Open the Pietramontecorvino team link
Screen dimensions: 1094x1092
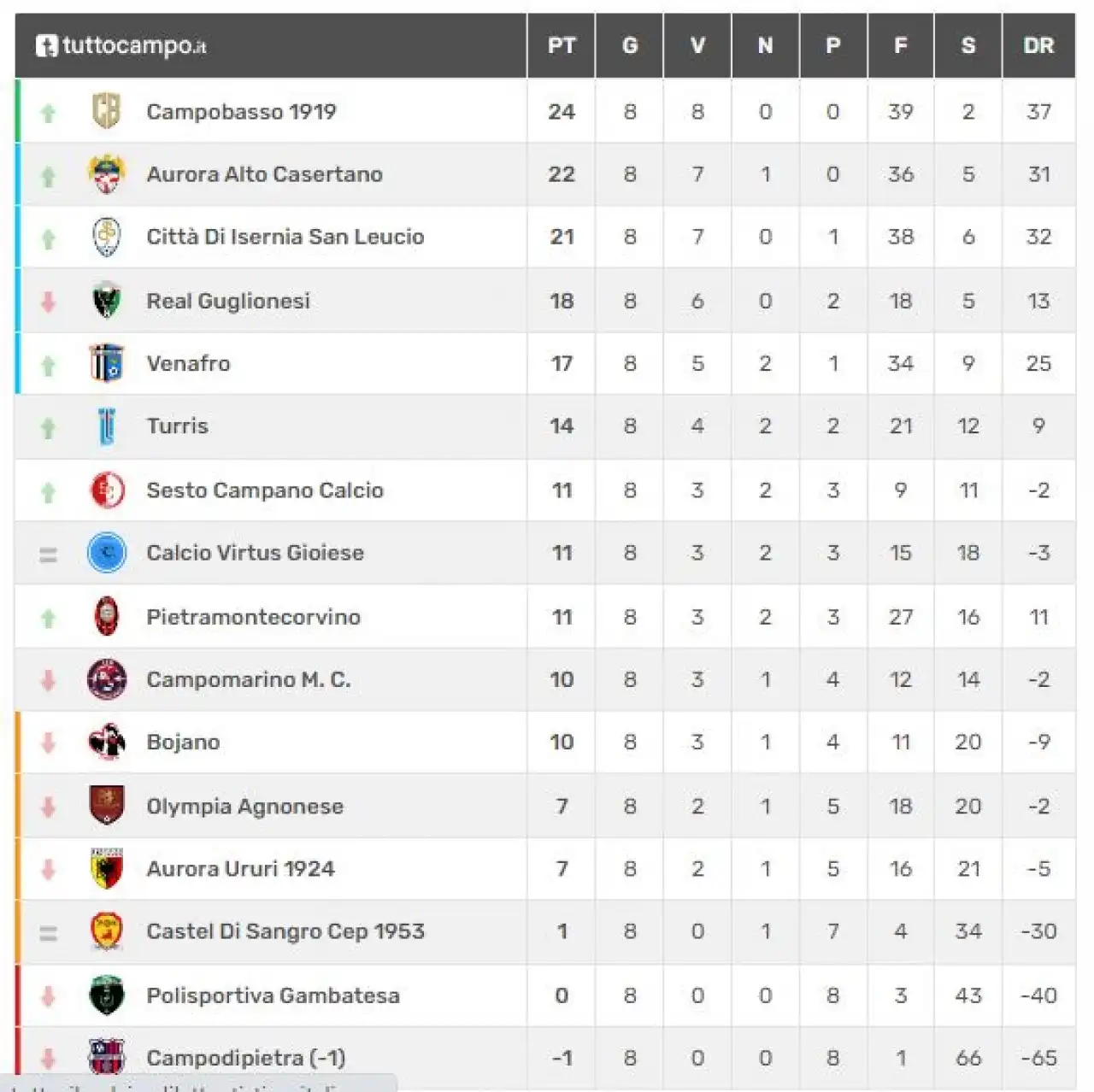(253, 617)
